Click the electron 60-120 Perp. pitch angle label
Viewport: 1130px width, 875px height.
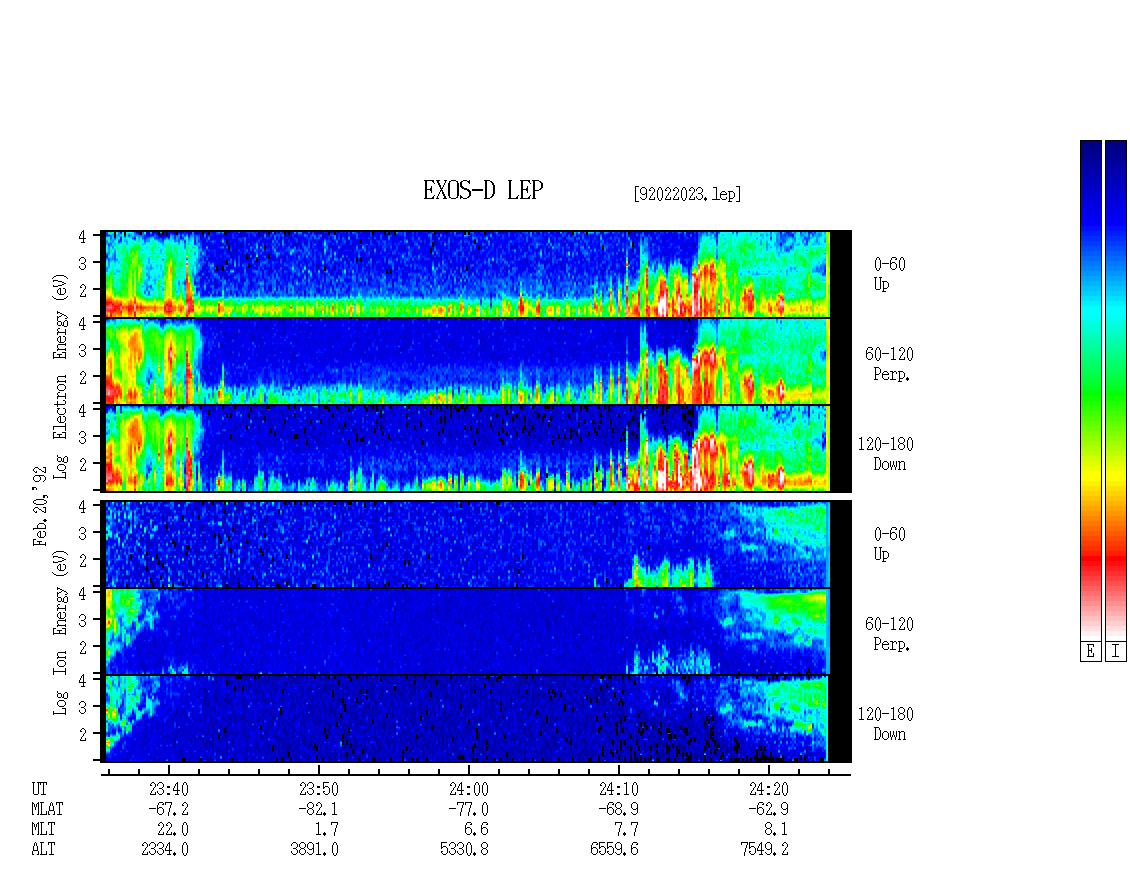[889, 365]
